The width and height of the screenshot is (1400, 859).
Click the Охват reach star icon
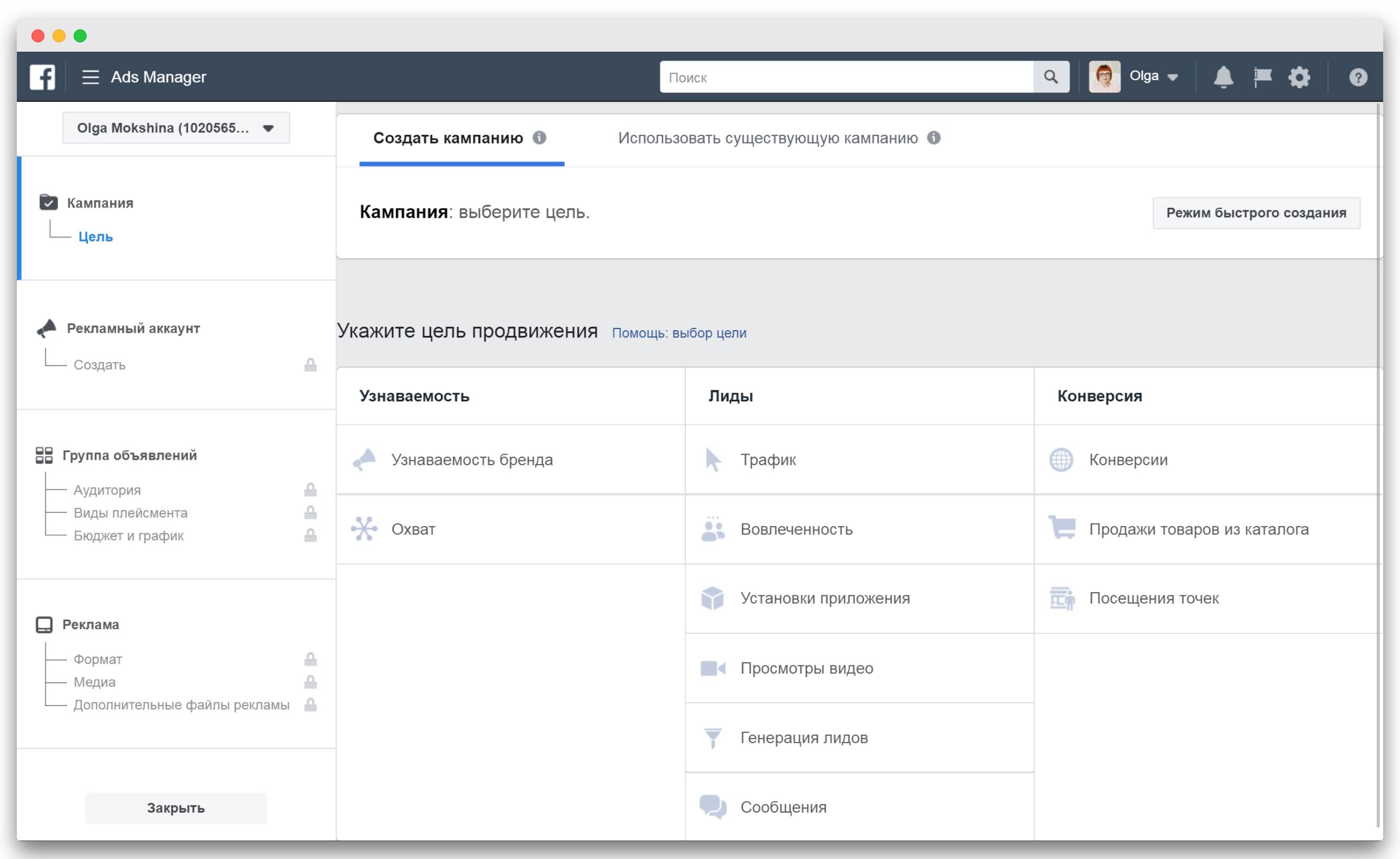pos(364,529)
